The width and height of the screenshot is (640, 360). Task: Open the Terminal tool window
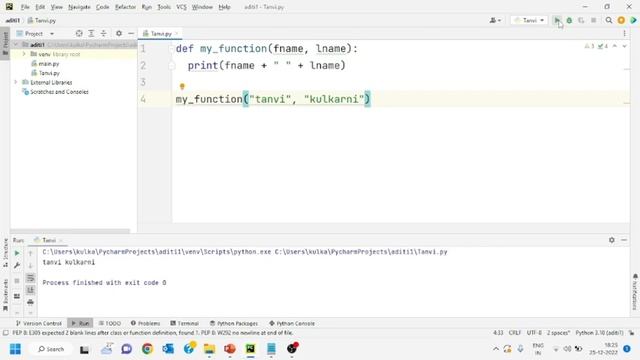[184, 323]
